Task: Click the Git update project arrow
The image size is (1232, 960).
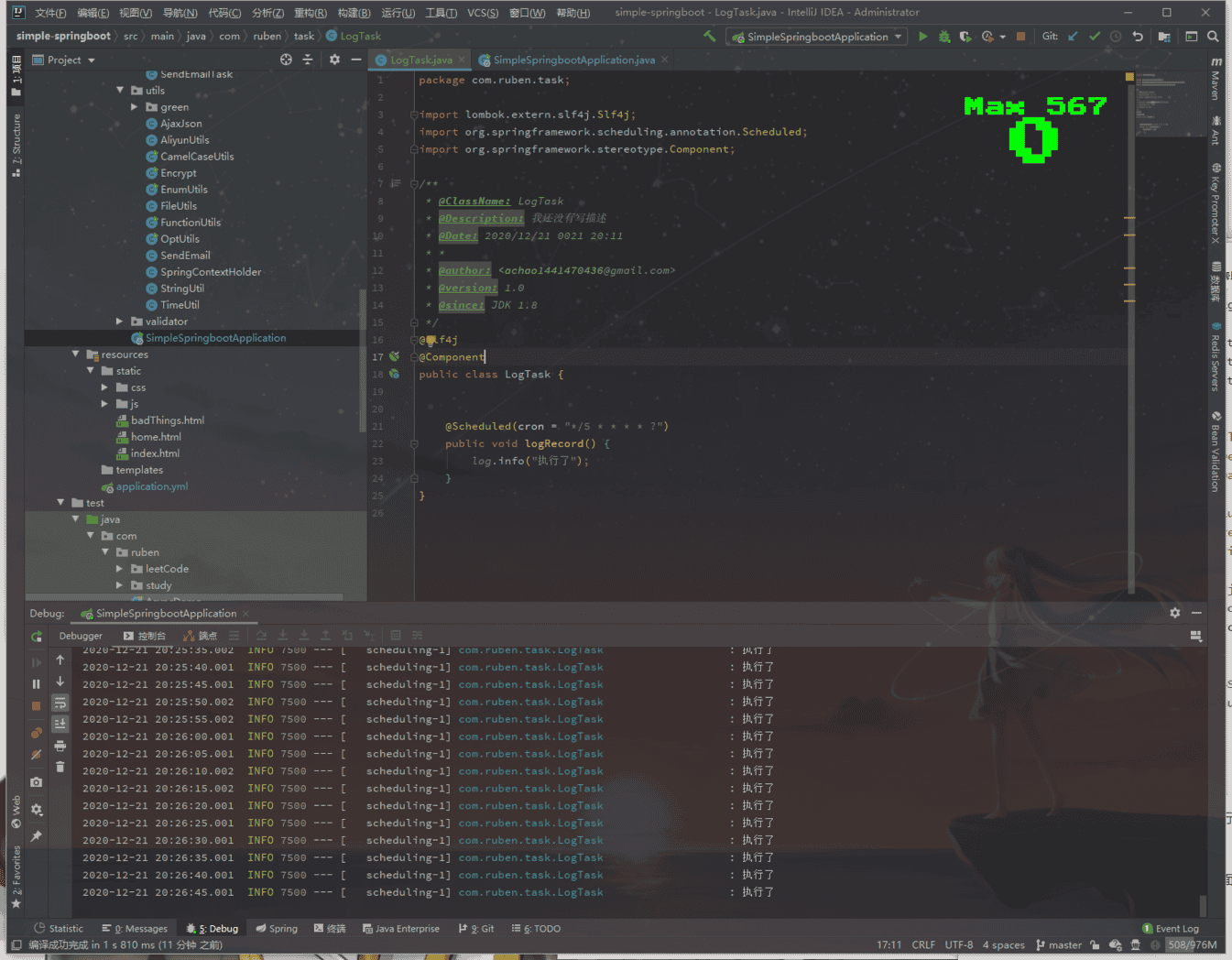Action: pos(1073,37)
